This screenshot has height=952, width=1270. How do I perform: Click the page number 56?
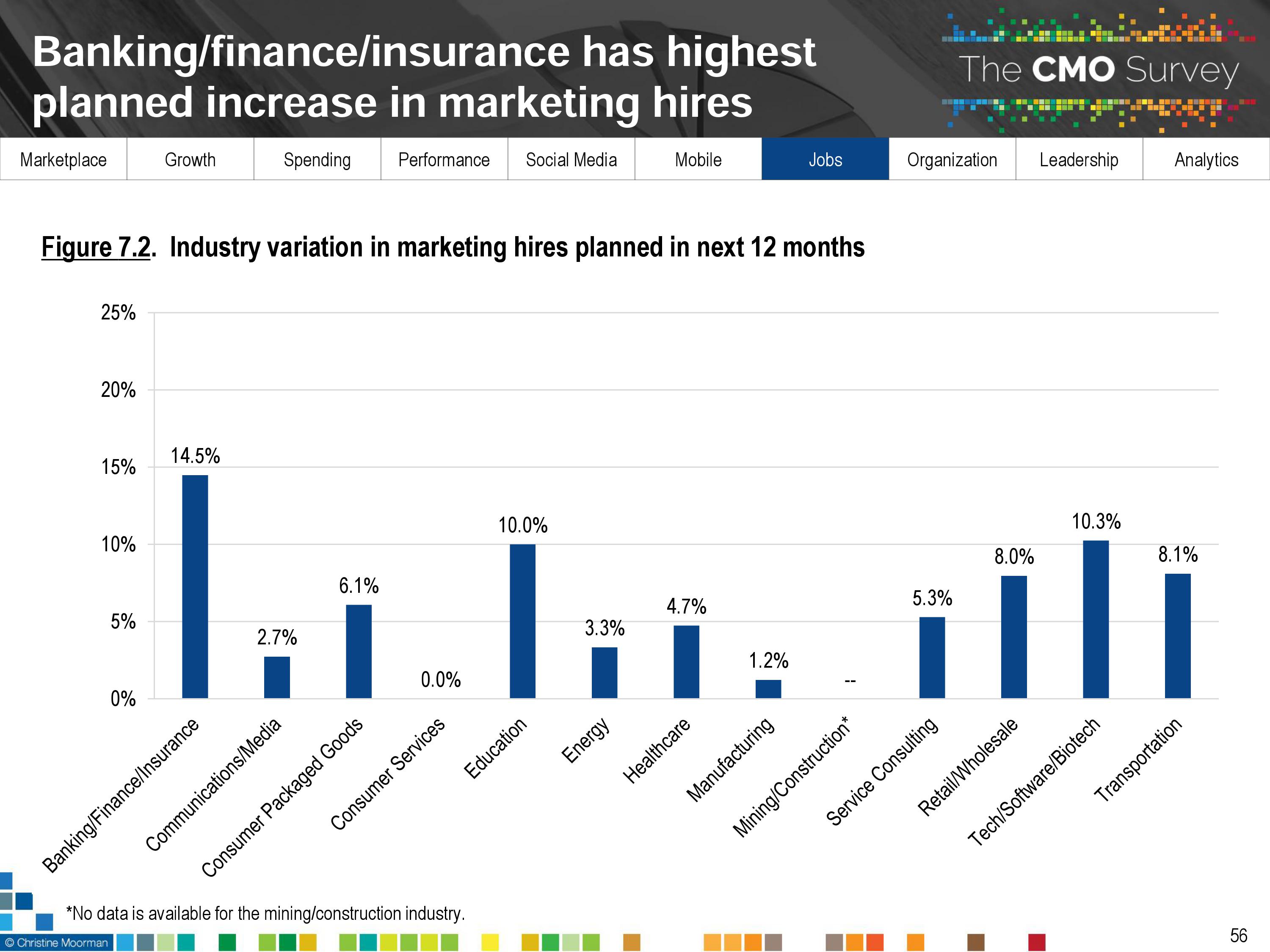point(1238,936)
